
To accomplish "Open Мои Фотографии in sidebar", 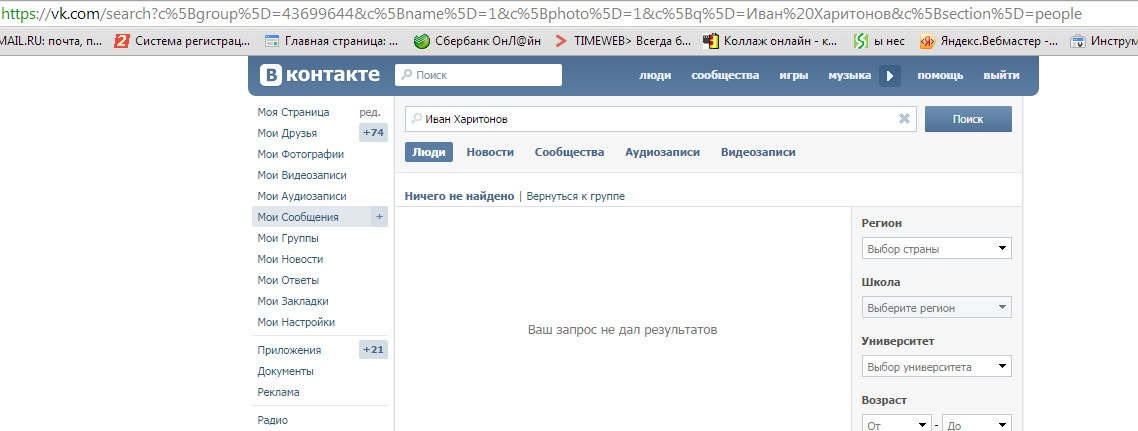I will point(300,154).
